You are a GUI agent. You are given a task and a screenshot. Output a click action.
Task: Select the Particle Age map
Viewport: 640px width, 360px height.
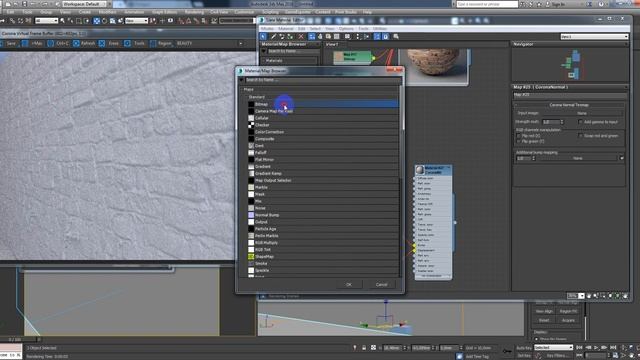tap(322, 229)
